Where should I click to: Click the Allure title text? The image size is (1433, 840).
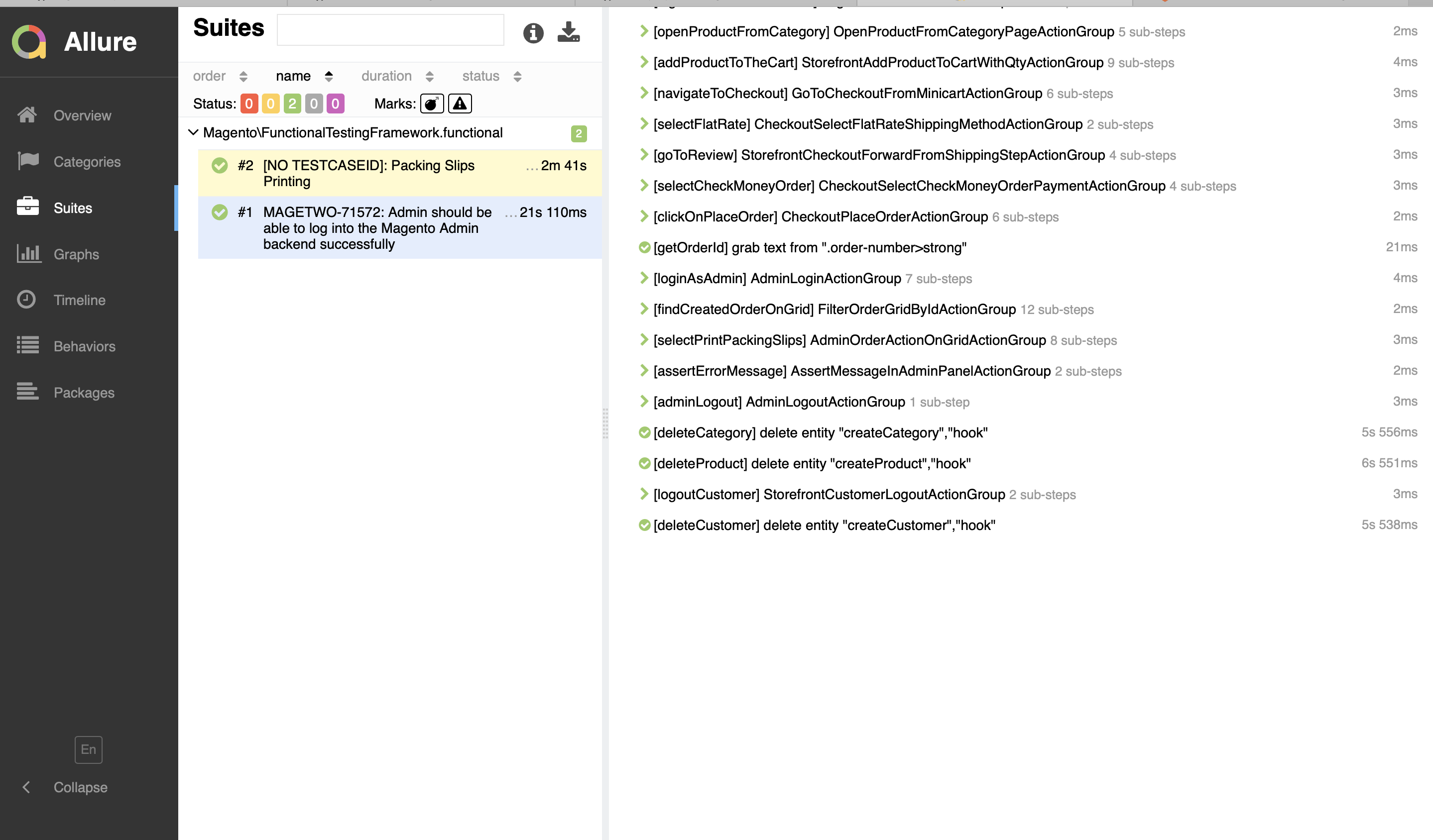pyautogui.click(x=100, y=41)
